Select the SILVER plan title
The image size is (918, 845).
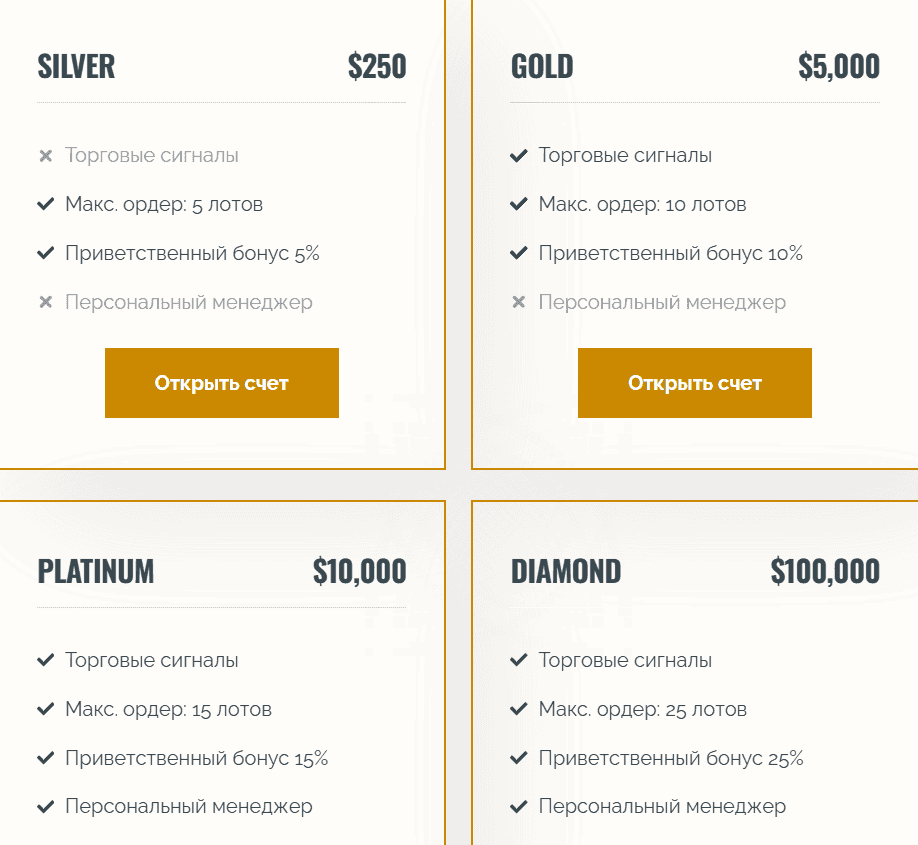pos(76,67)
